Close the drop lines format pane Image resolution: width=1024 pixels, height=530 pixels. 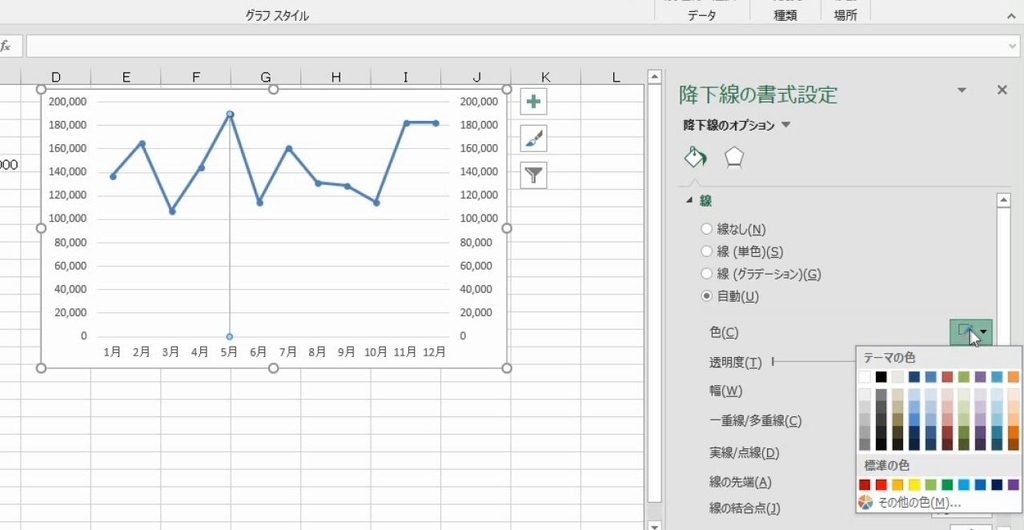point(1002,90)
